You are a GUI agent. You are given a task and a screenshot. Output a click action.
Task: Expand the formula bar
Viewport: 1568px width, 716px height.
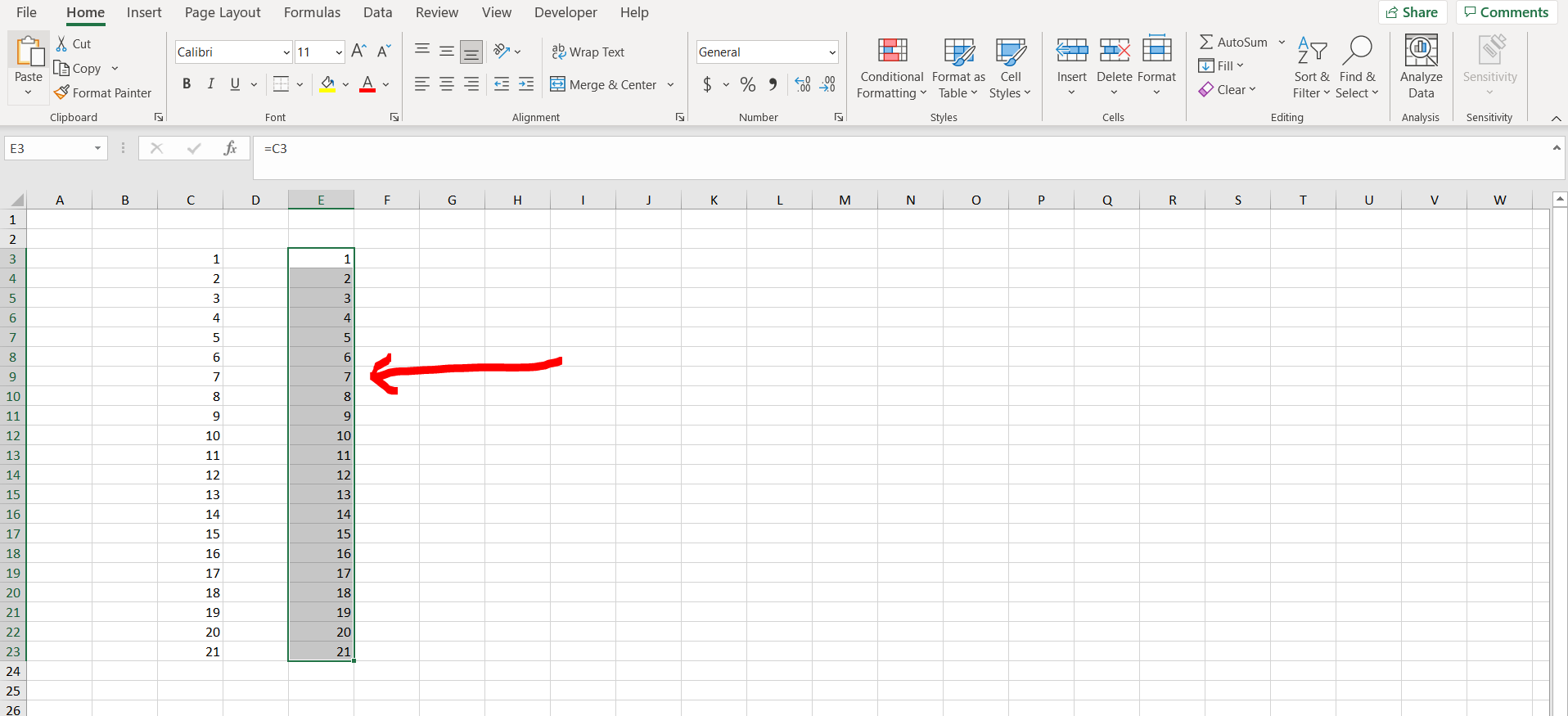(x=1557, y=148)
